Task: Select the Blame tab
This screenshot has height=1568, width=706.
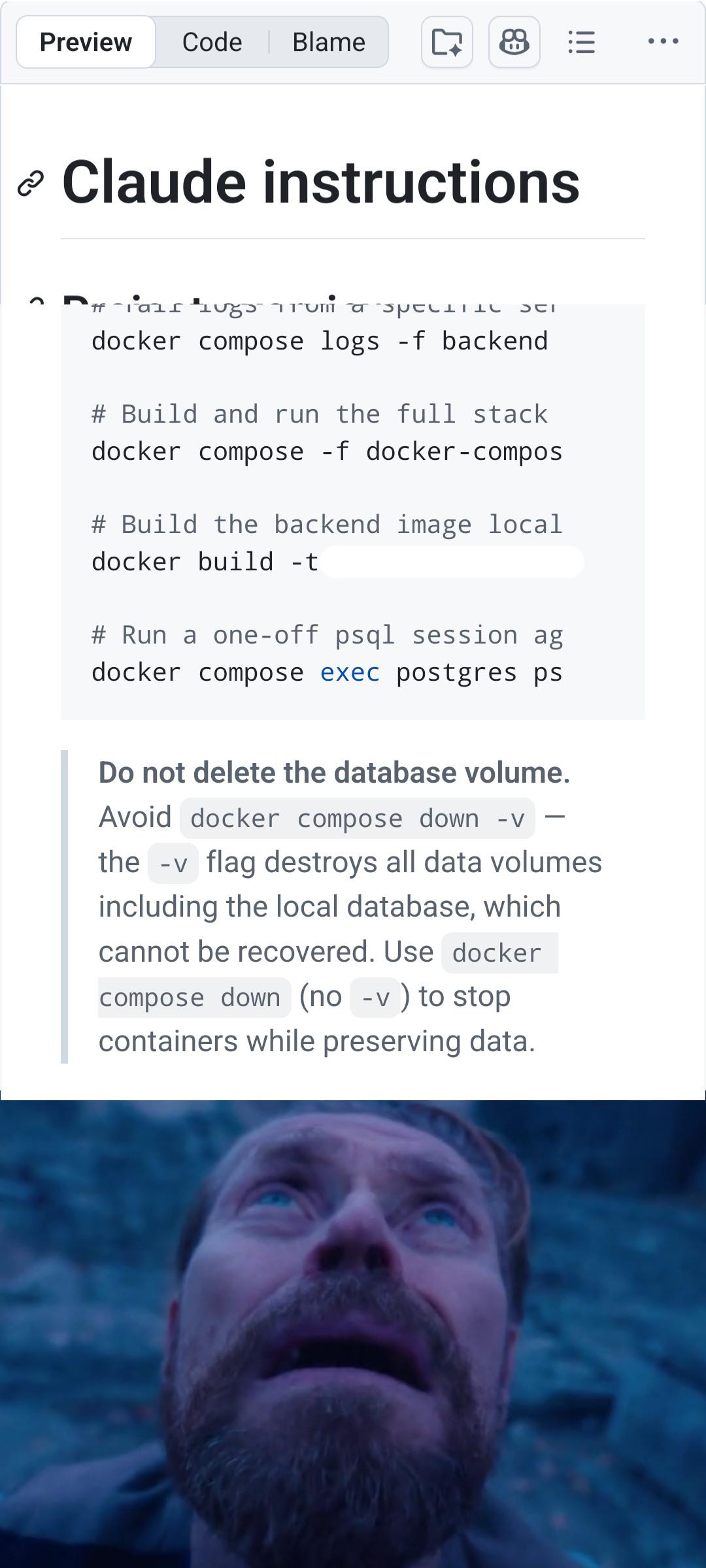Action: pos(329,42)
